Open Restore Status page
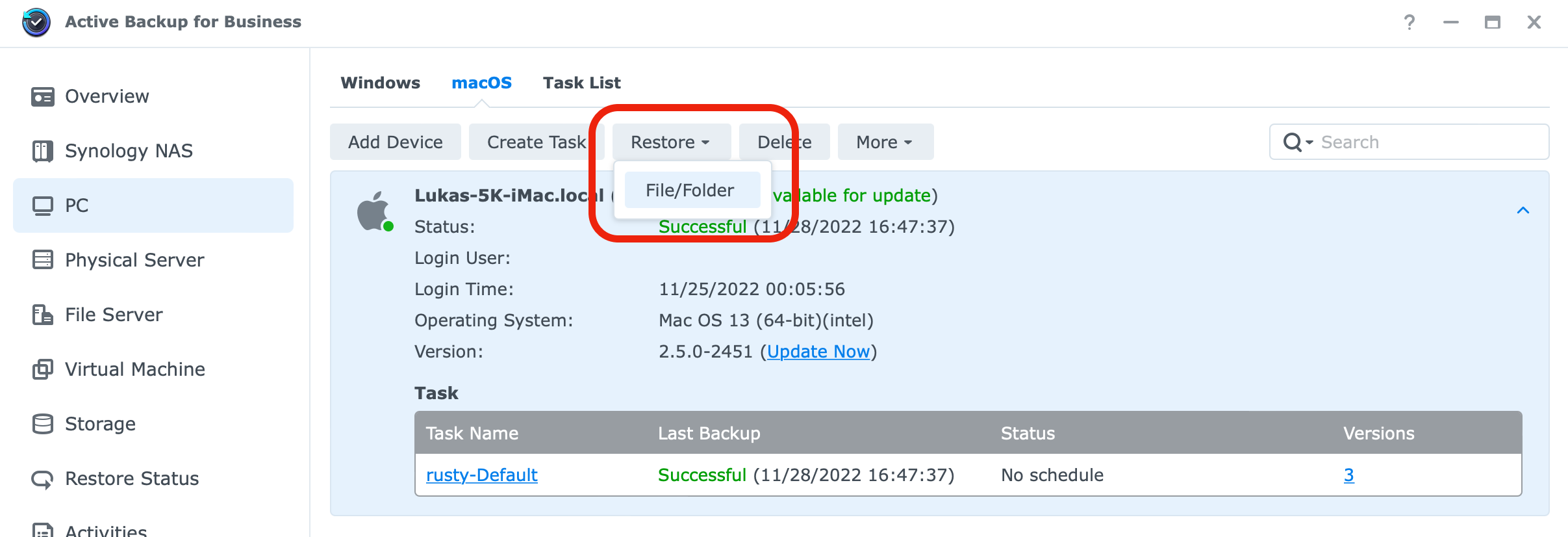The image size is (1568, 537). coord(153,478)
